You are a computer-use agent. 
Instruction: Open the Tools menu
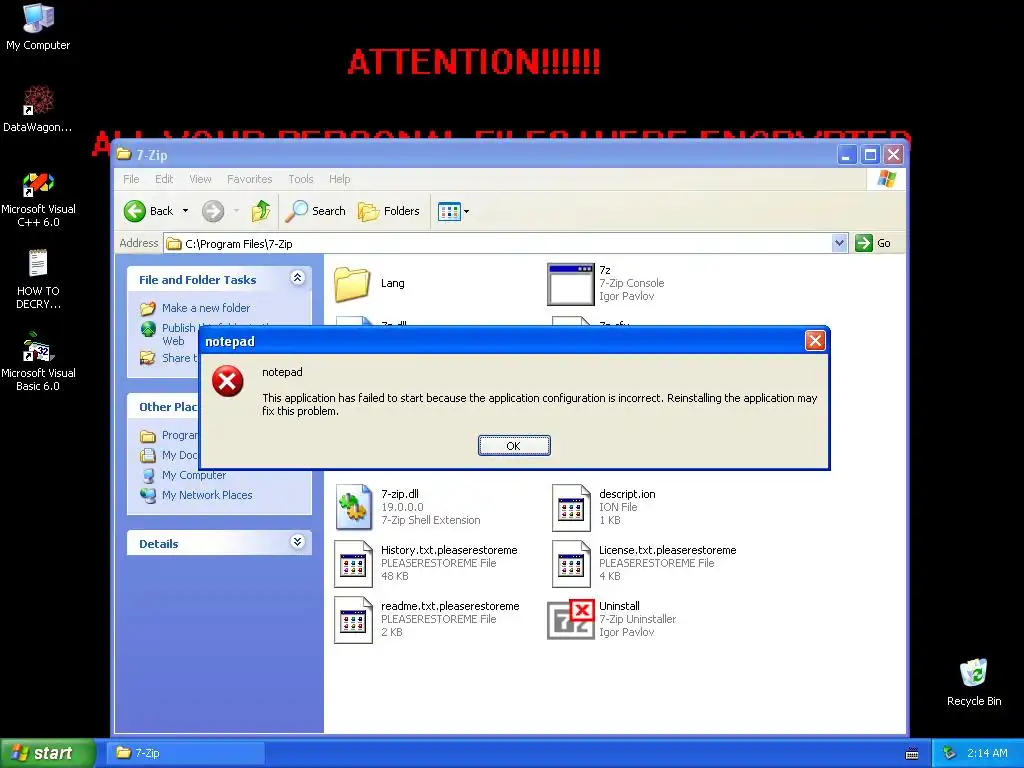[x=301, y=179]
